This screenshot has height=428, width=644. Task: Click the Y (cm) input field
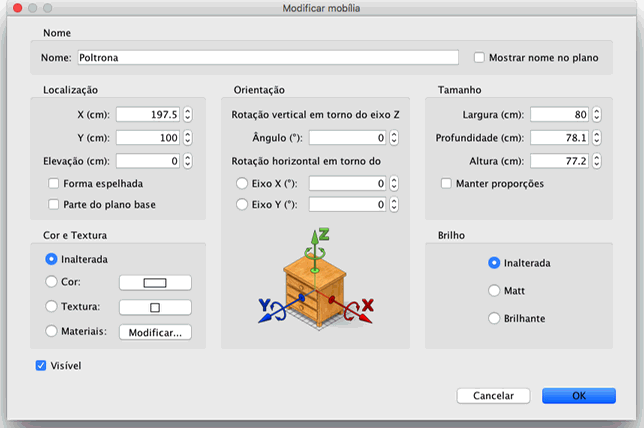(x=148, y=138)
